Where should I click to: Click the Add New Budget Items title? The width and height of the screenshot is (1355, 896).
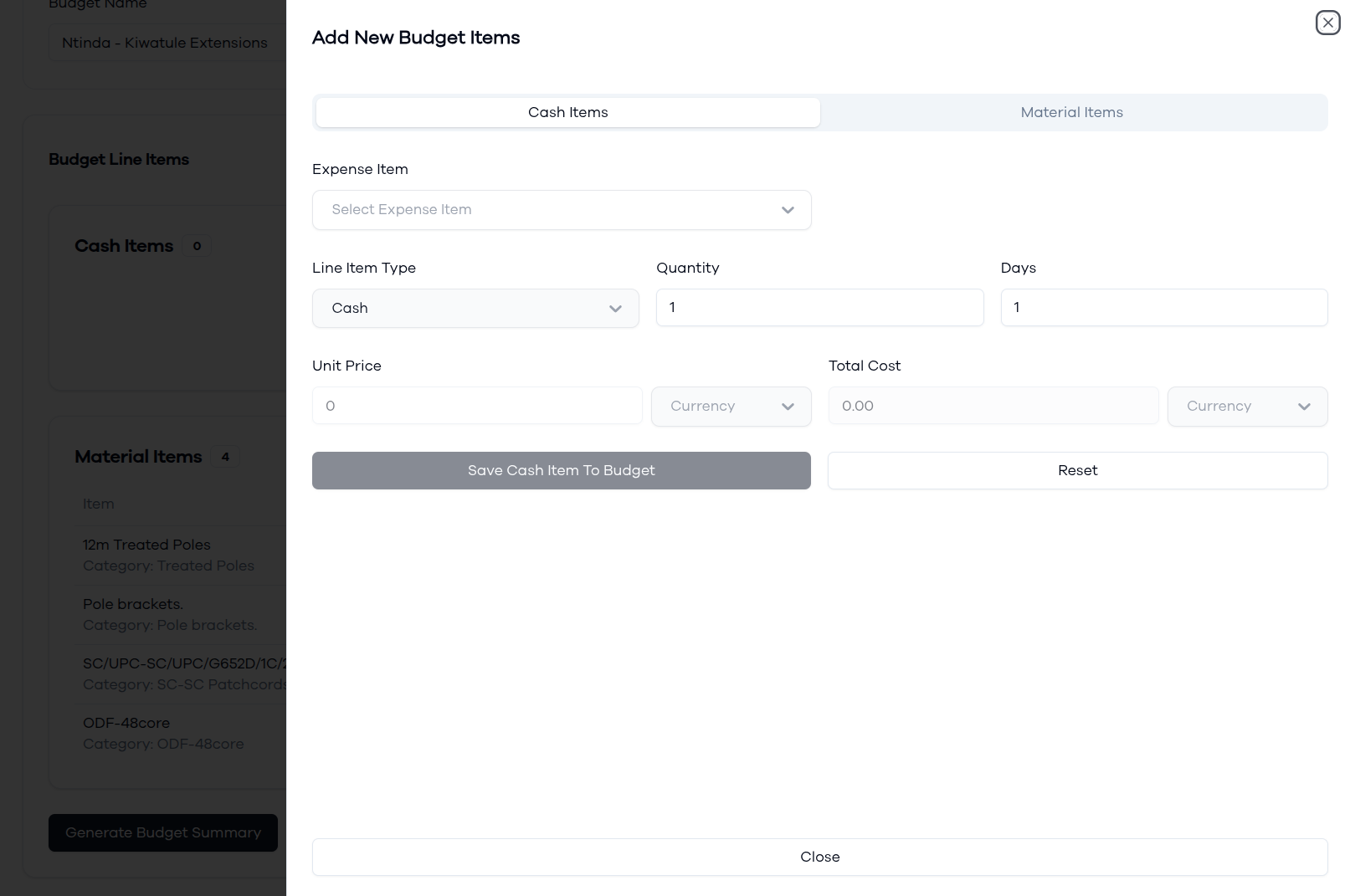coord(416,38)
